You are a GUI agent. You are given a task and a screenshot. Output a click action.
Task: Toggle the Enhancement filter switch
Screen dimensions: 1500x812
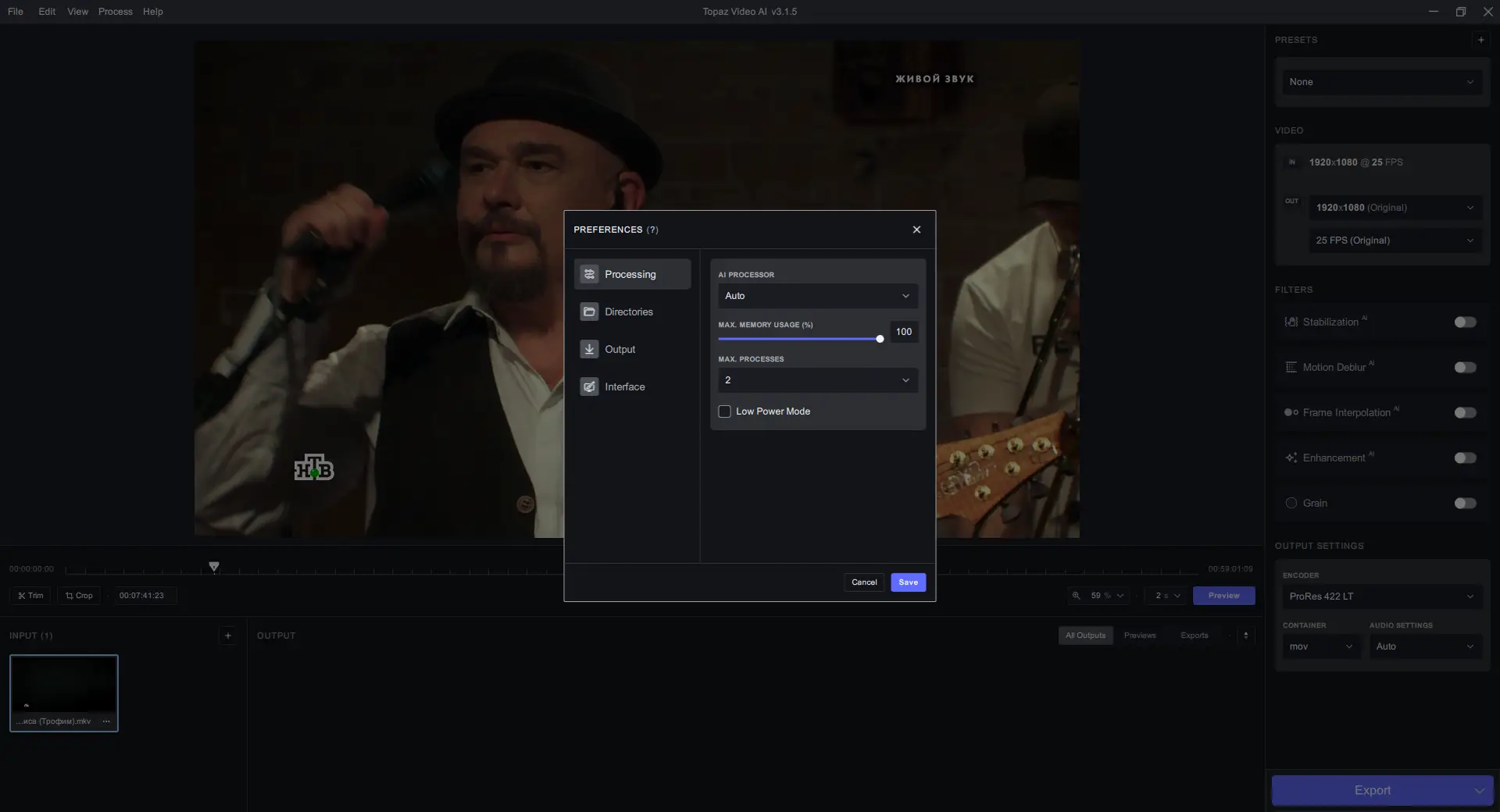coord(1465,458)
